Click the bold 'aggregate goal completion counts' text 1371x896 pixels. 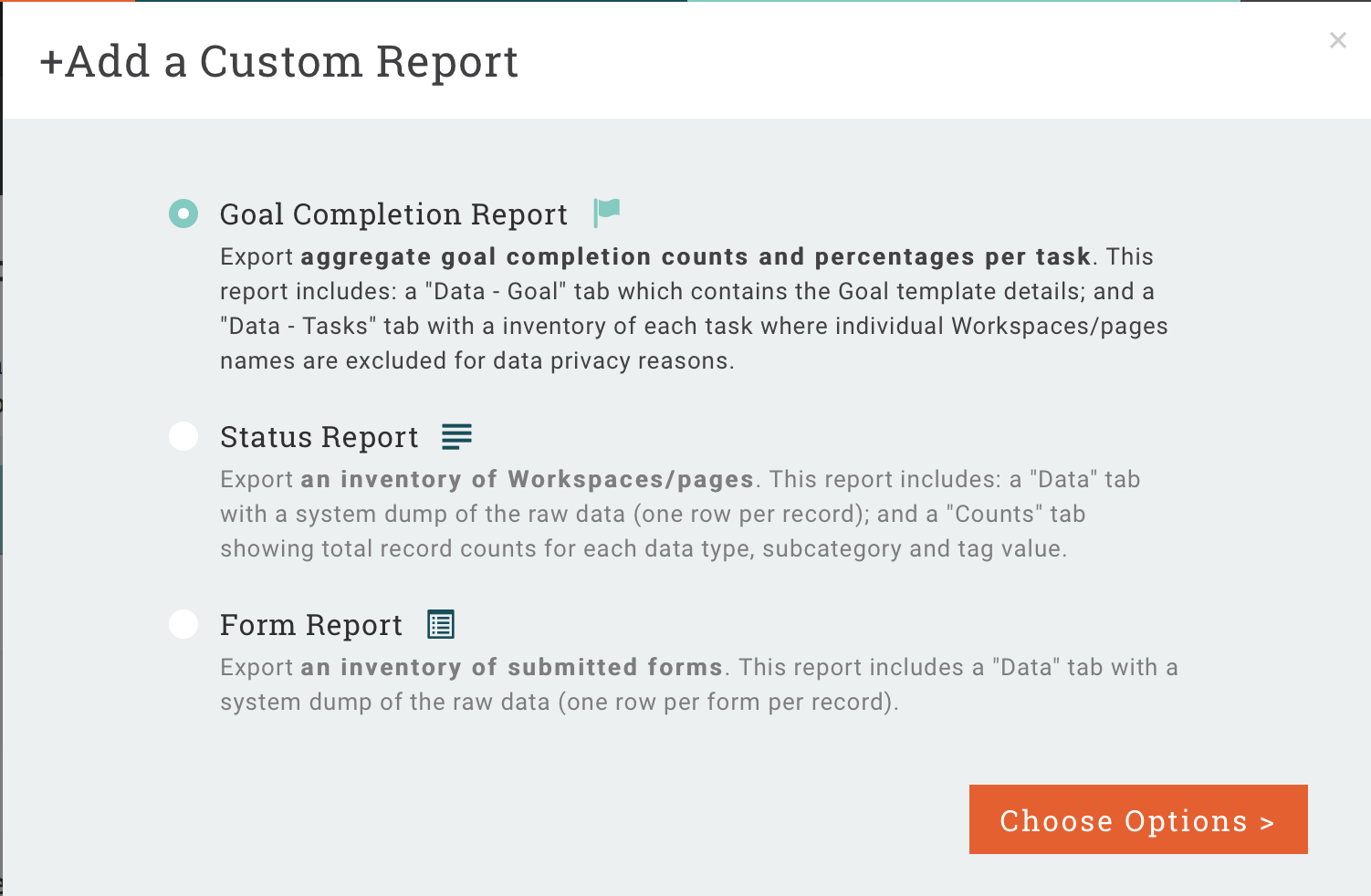550,256
